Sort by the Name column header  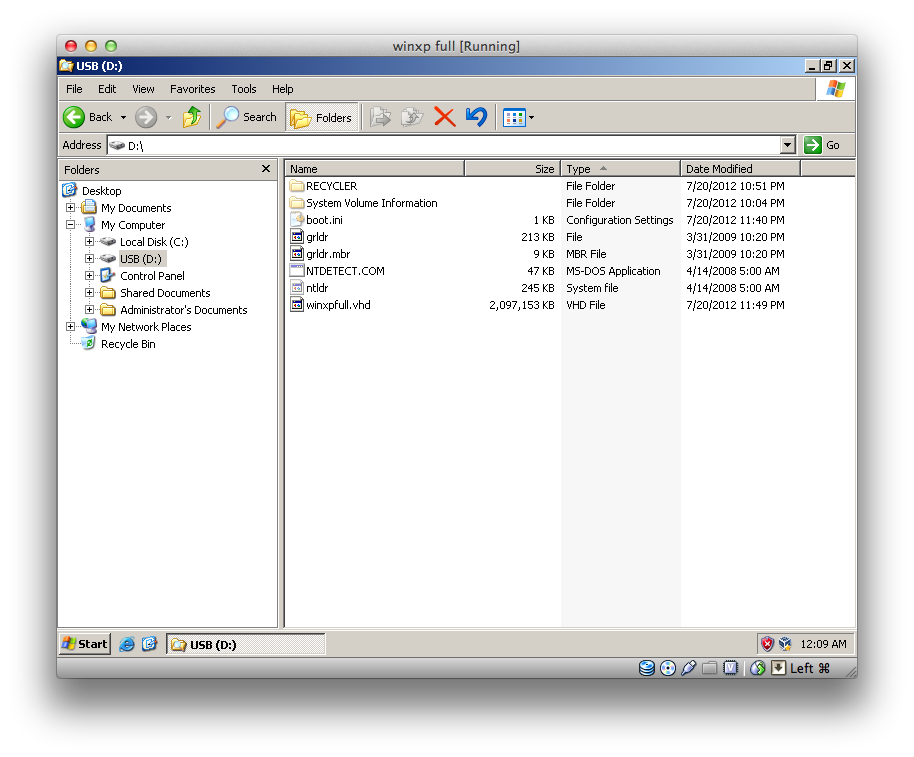374,169
